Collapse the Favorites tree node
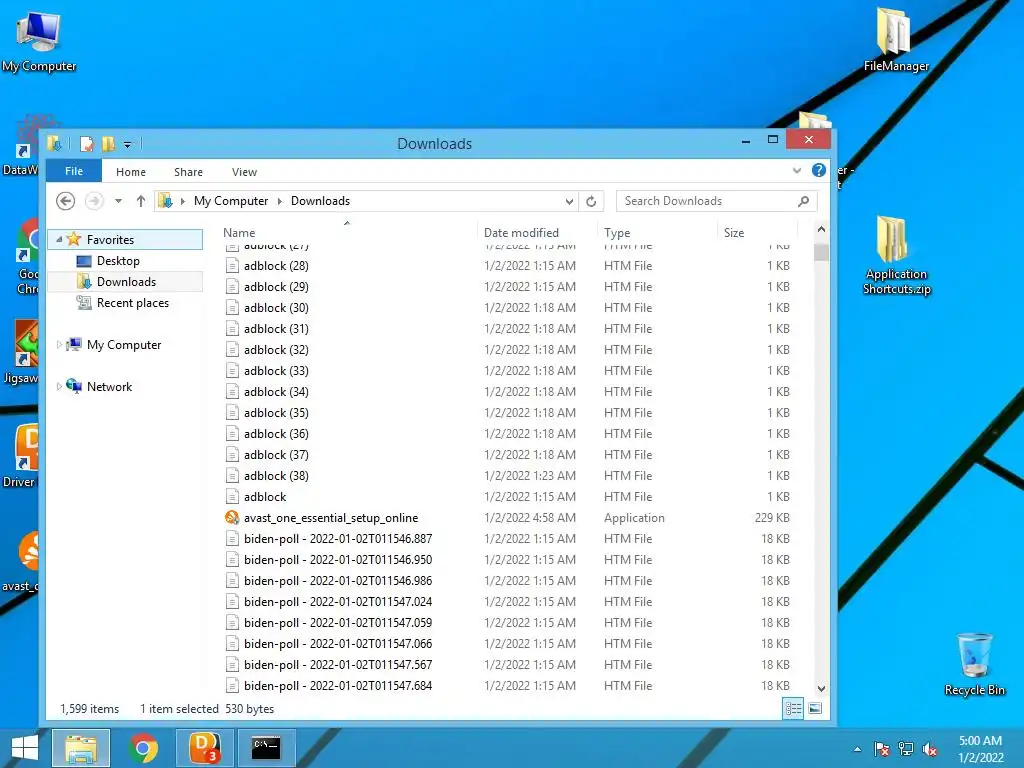This screenshot has width=1024, height=768. (59, 240)
